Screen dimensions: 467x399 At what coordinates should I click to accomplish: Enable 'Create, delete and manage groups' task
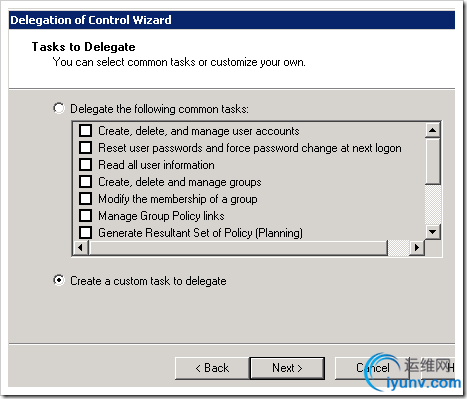coord(86,182)
